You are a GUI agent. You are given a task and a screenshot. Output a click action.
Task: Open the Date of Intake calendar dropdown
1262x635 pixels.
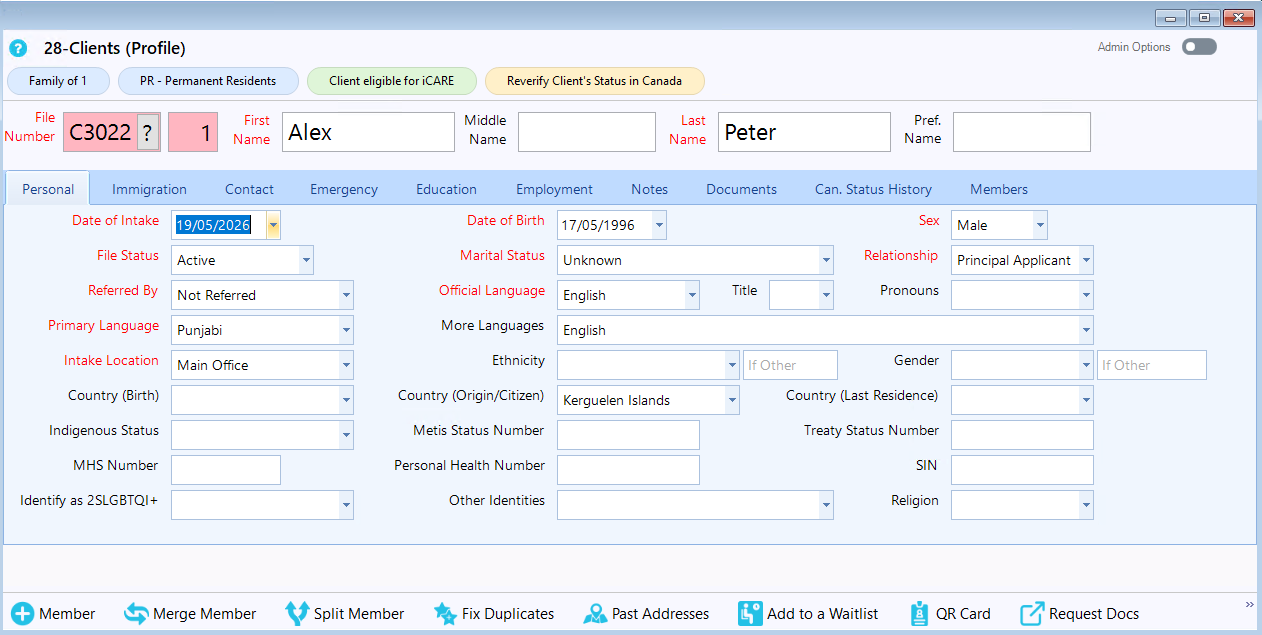point(273,225)
